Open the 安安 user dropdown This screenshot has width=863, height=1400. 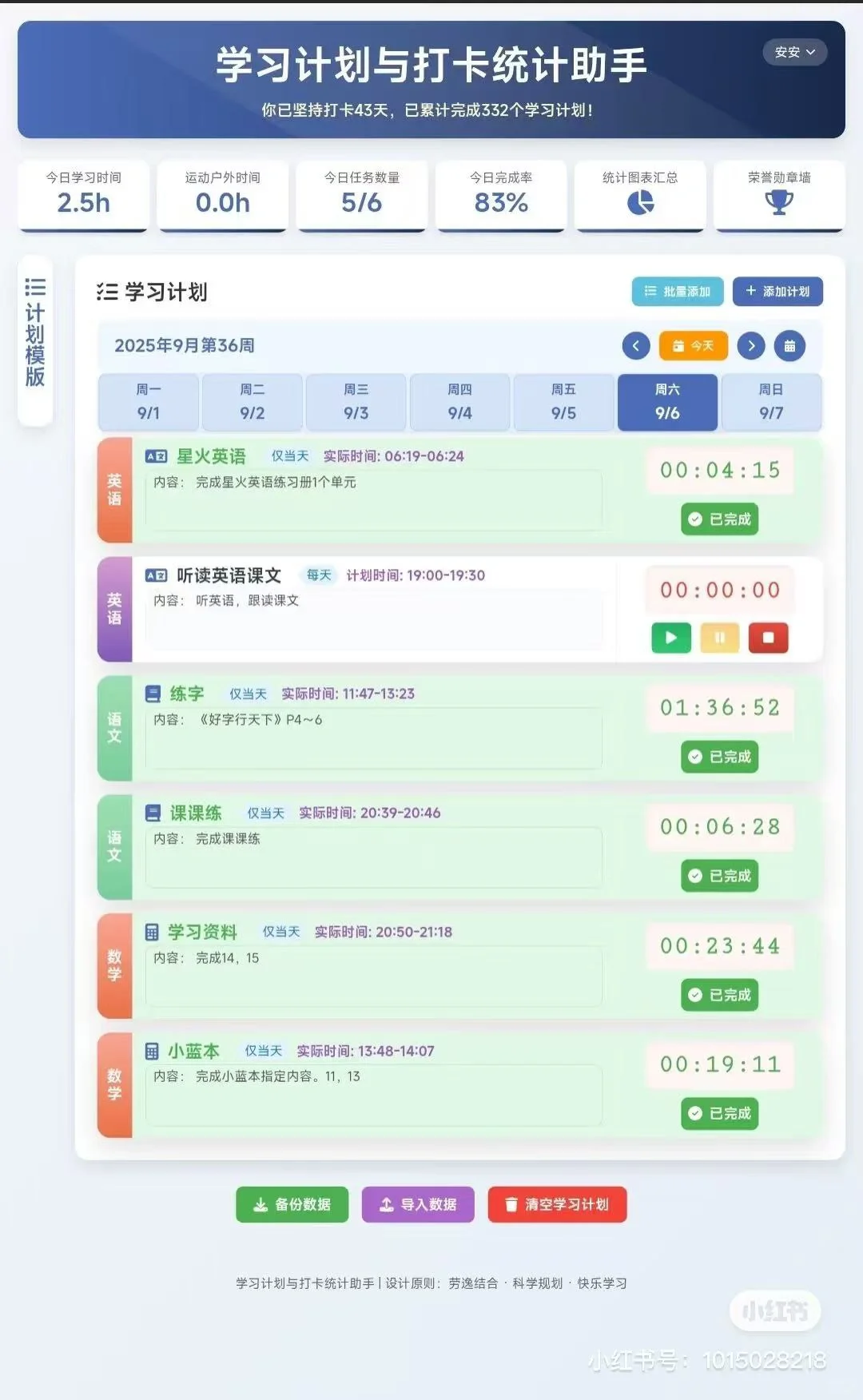[794, 52]
